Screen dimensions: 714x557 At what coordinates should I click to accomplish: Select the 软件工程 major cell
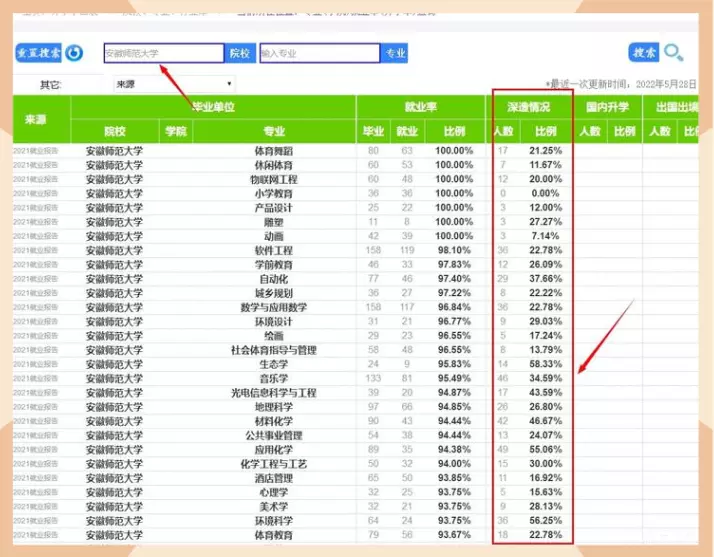point(274,250)
